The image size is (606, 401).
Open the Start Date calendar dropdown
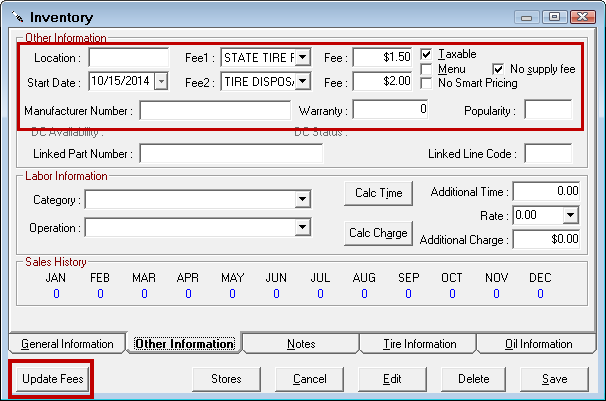[162, 81]
